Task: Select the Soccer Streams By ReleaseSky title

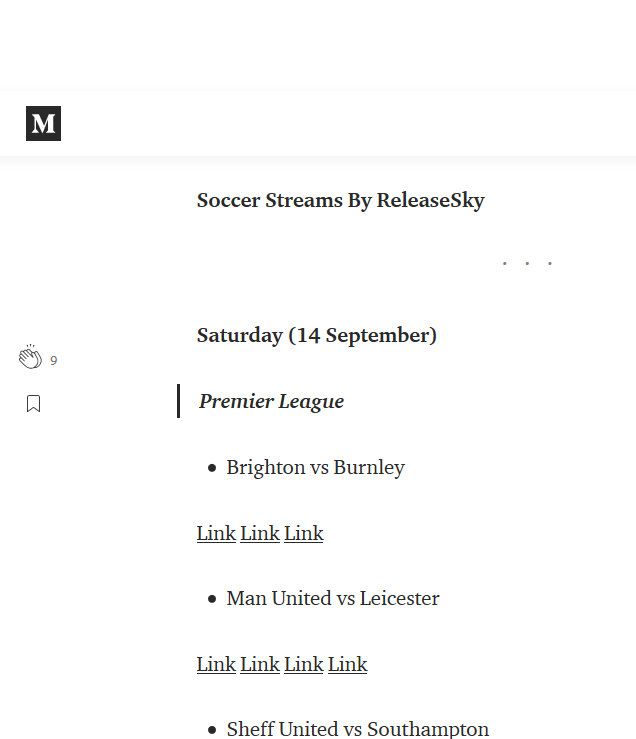Action: pos(341,201)
